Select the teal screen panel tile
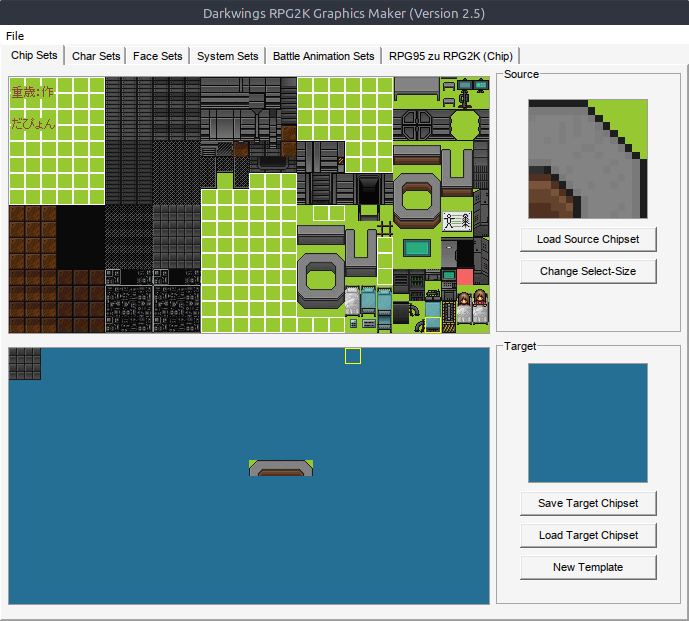This screenshot has height=621, width=689. pos(417,247)
